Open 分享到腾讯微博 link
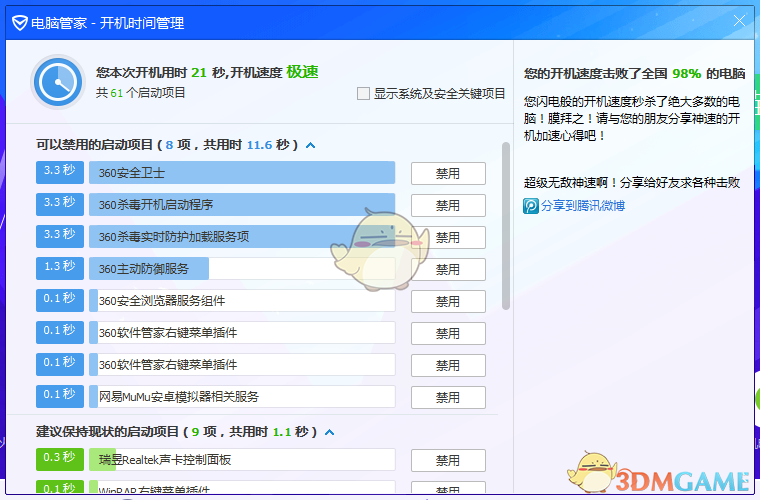760x500 pixels. pyautogui.click(x=583, y=206)
